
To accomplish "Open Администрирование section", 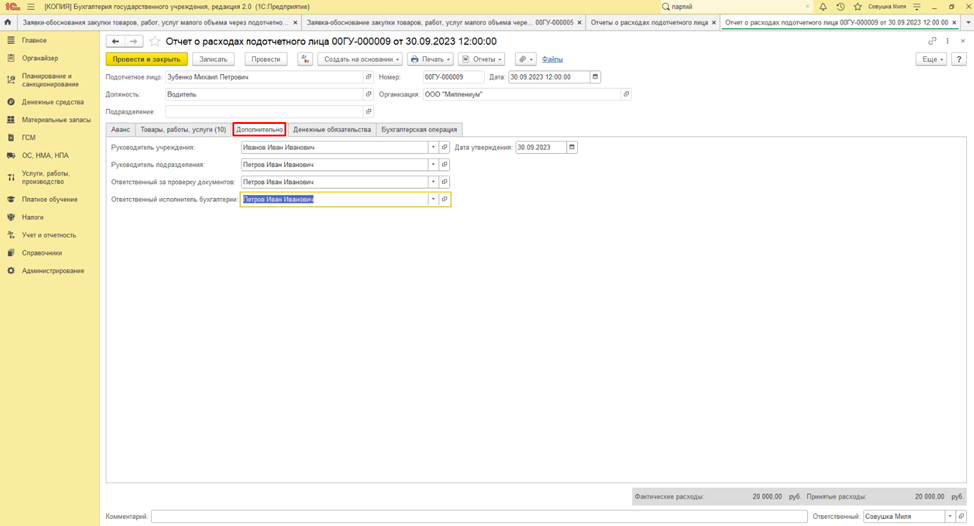I will coord(53,271).
